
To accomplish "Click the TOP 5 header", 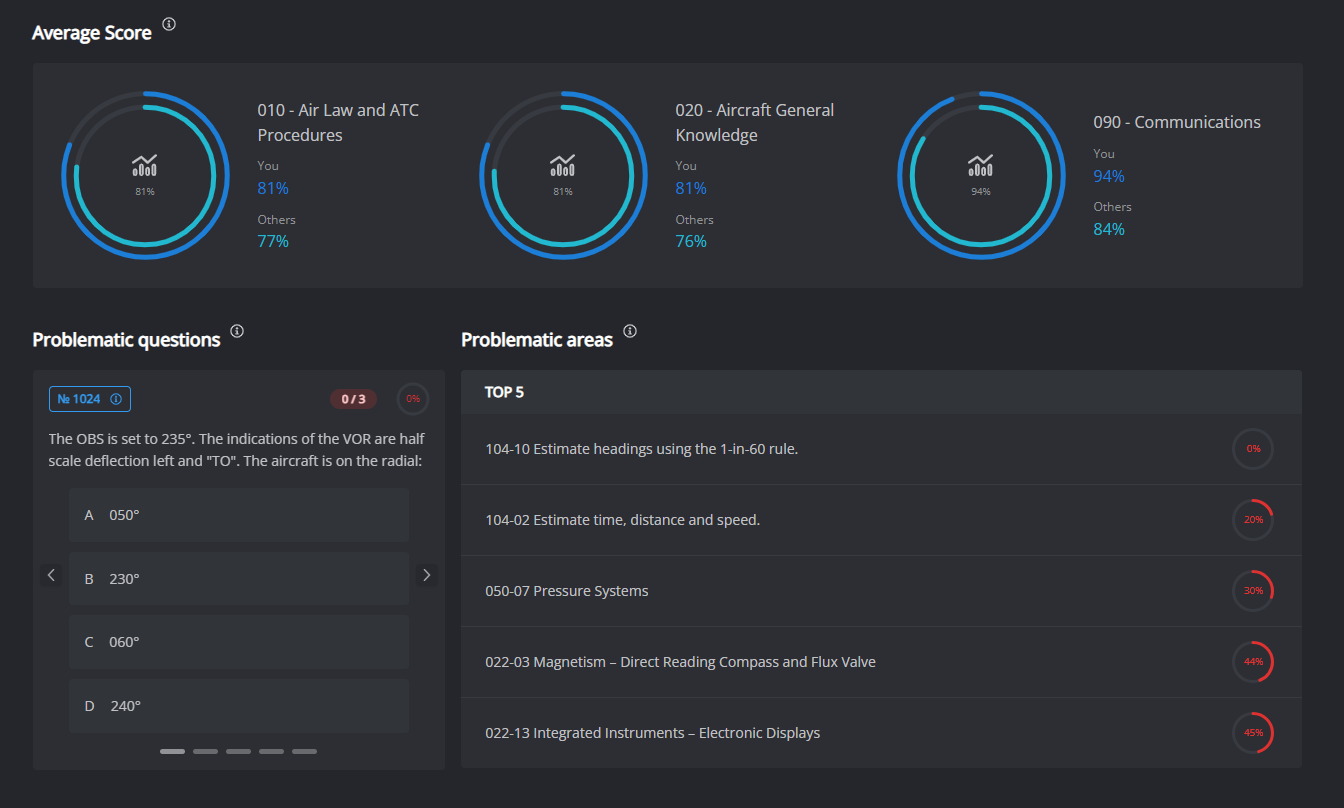I will point(505,392).
